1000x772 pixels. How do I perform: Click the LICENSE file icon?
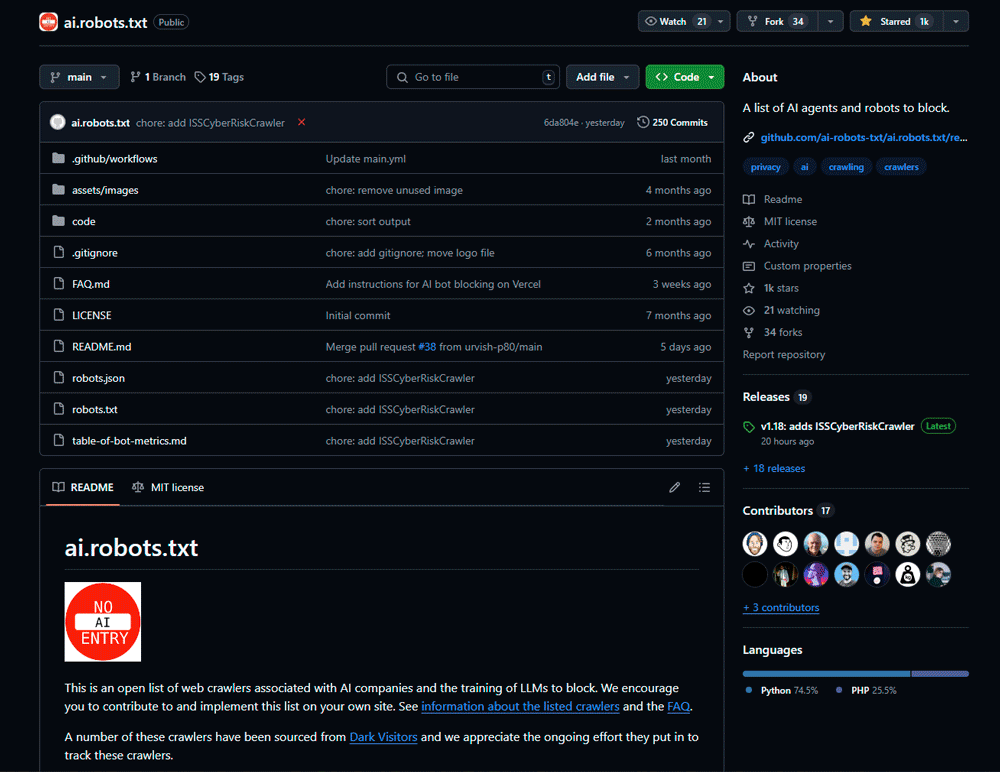tap(59, 315)
